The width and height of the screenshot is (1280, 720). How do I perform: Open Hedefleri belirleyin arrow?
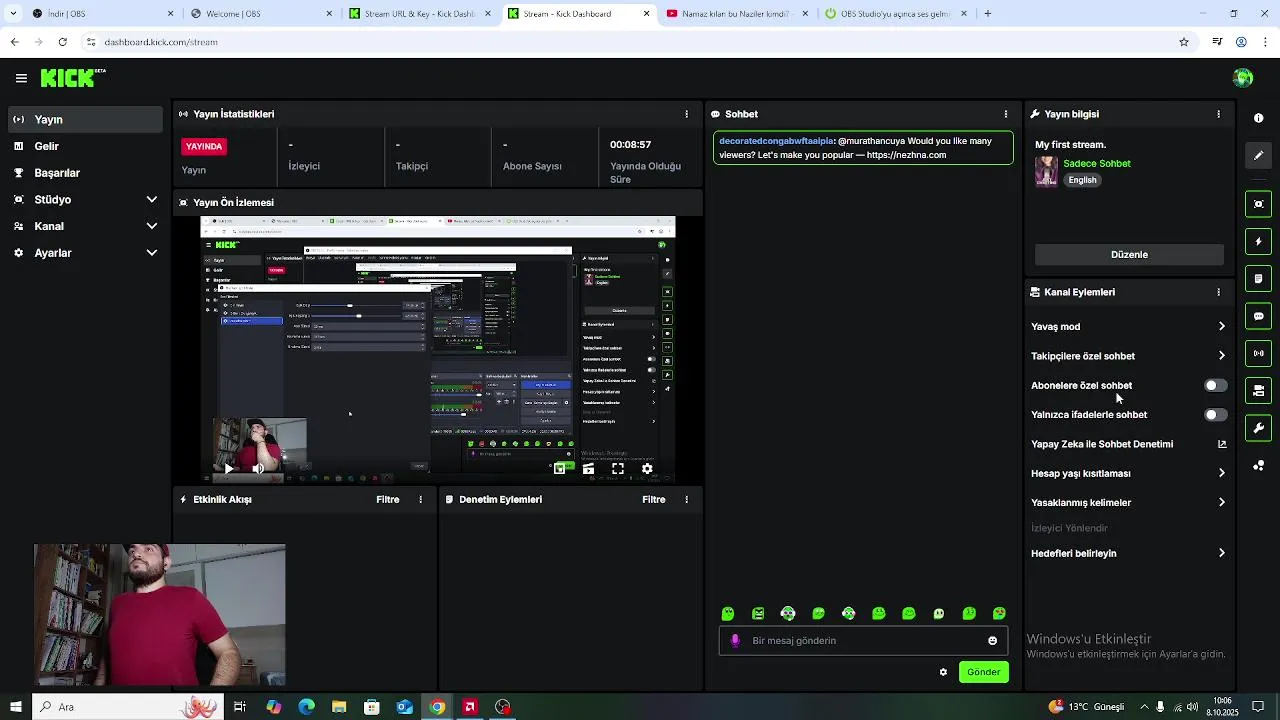point(1221,553)
